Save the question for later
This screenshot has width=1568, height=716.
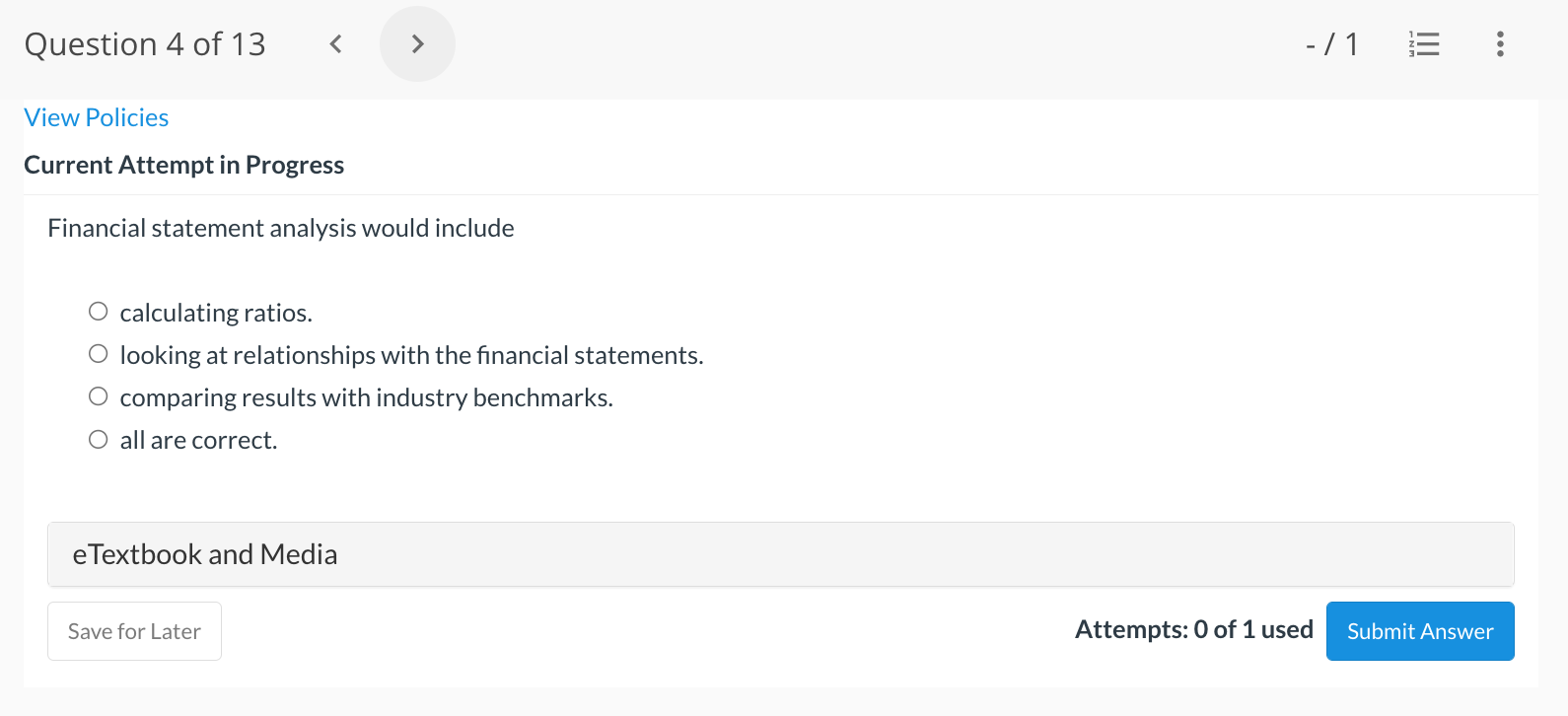coord(134,630)
